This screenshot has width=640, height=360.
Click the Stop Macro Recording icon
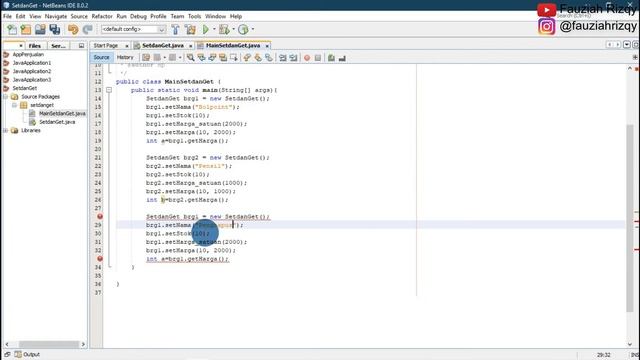(x=318, y=58)
